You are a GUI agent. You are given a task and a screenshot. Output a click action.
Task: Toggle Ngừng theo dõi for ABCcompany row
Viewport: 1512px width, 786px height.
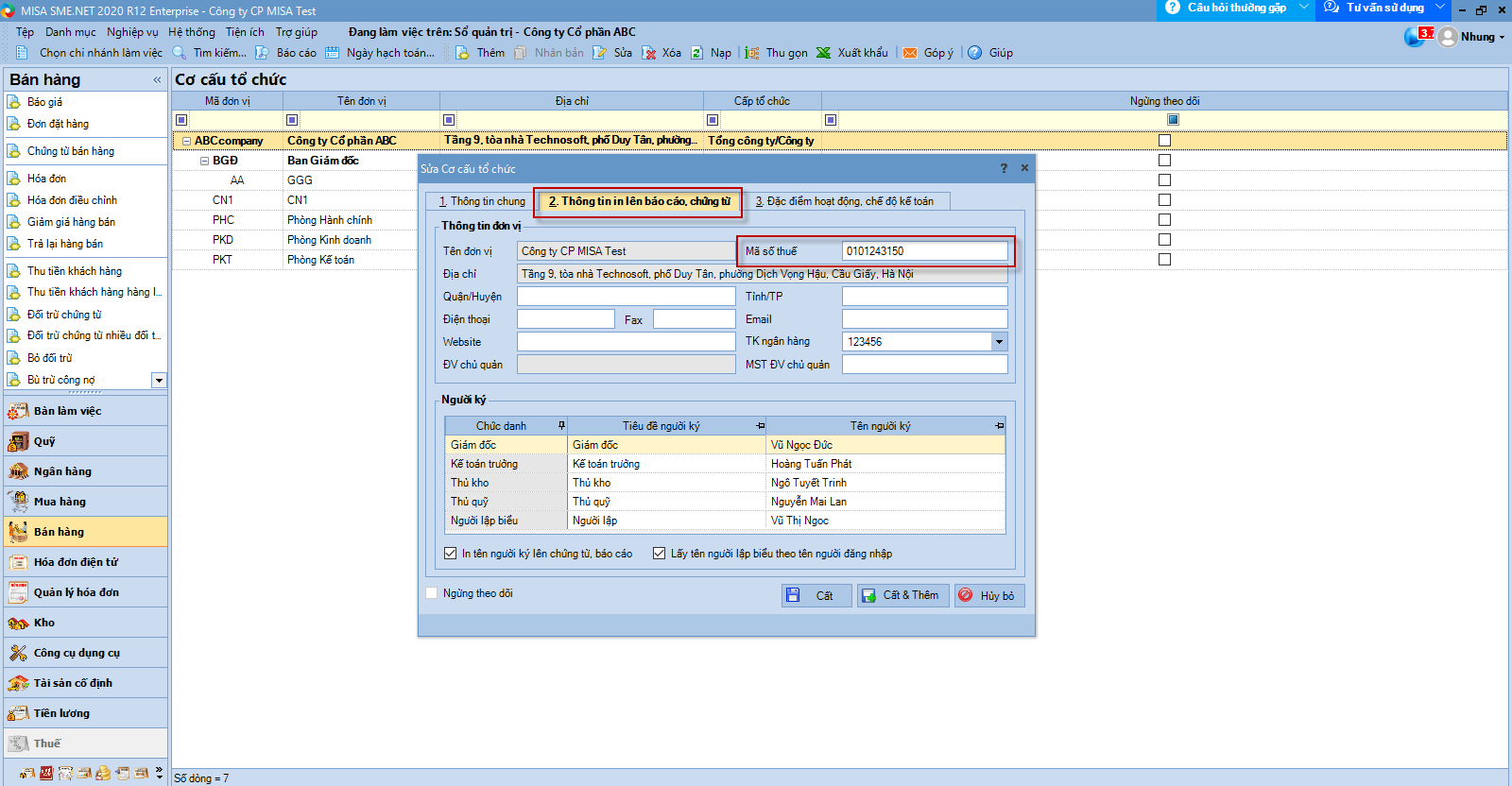1164,141
